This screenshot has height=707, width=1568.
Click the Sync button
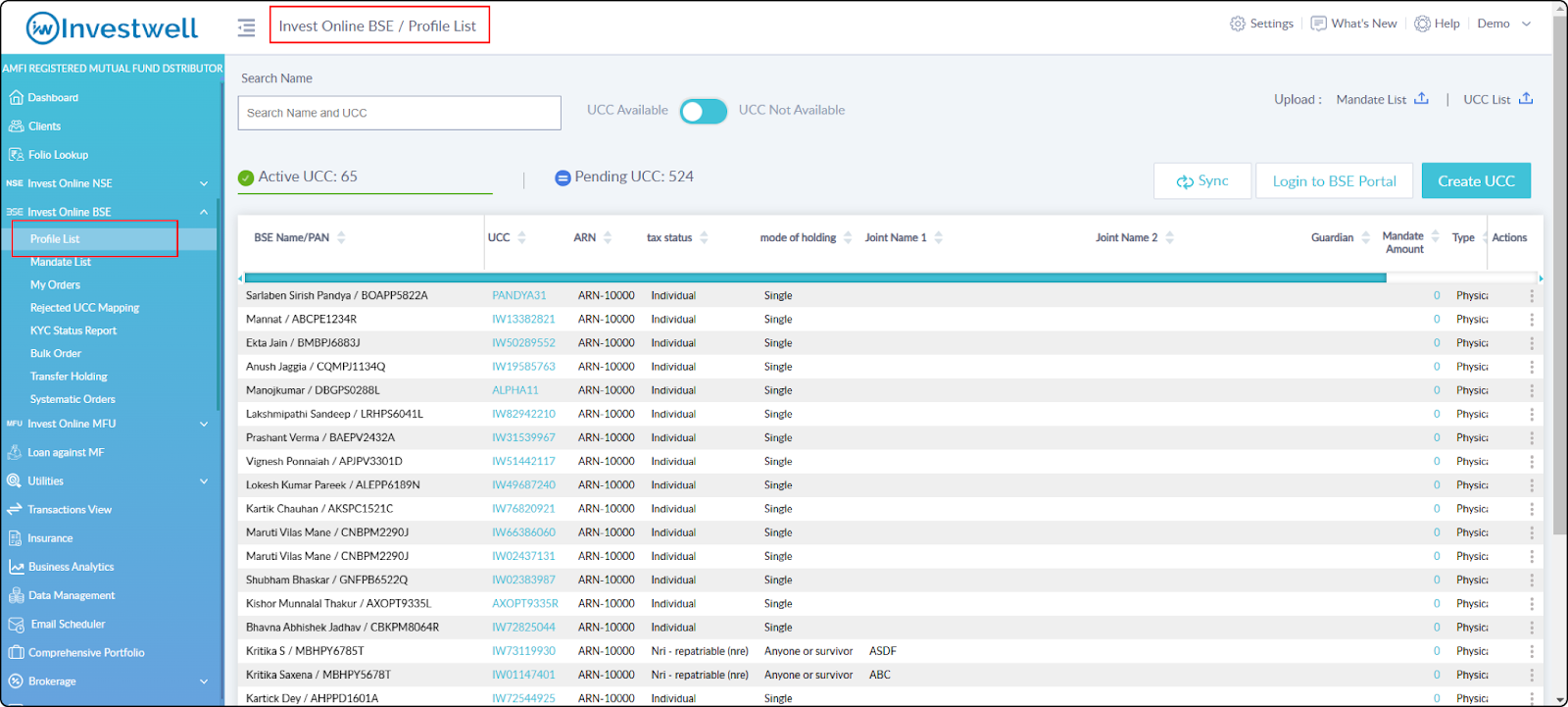(1202, 180)
